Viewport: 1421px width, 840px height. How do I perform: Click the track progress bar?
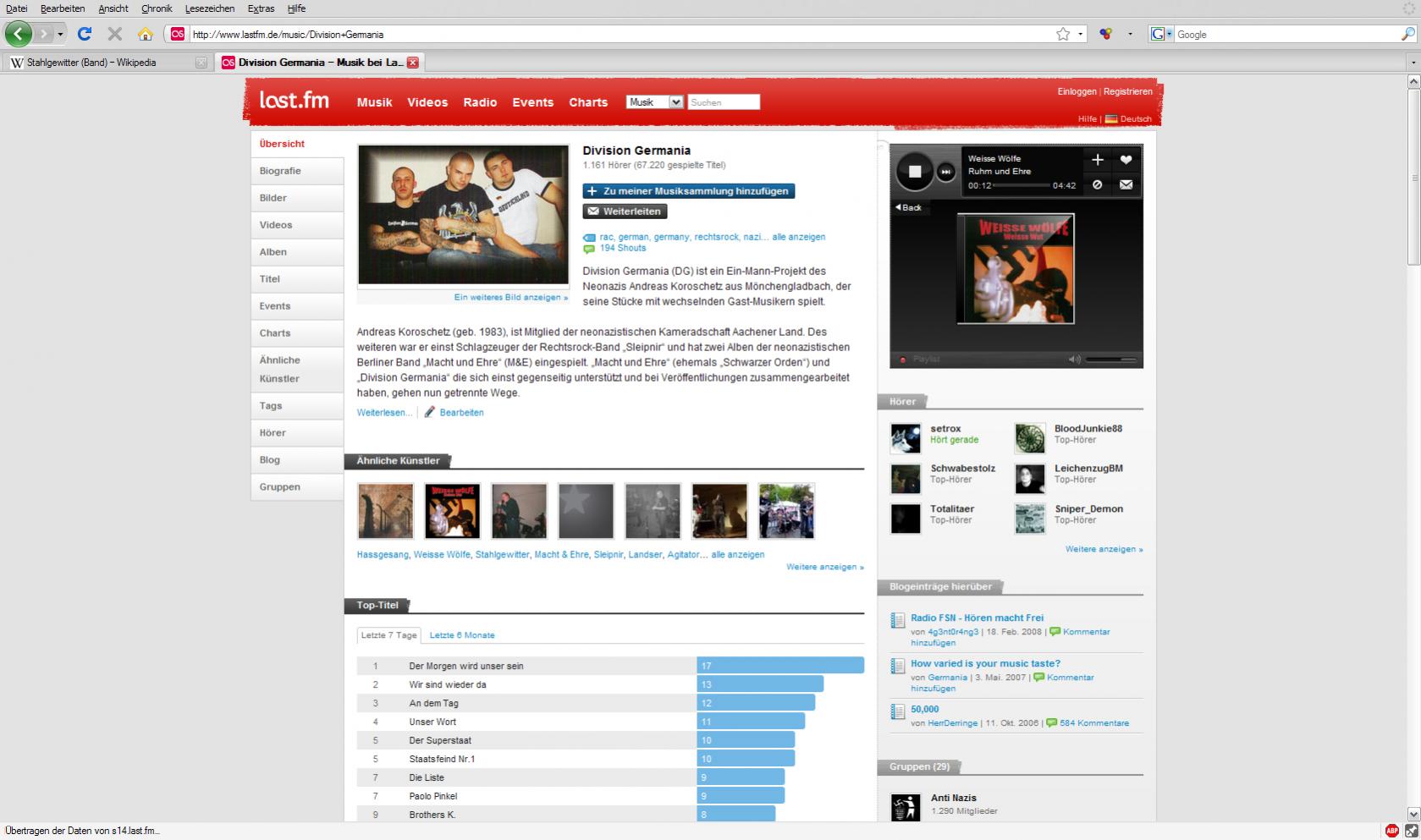1022,185
